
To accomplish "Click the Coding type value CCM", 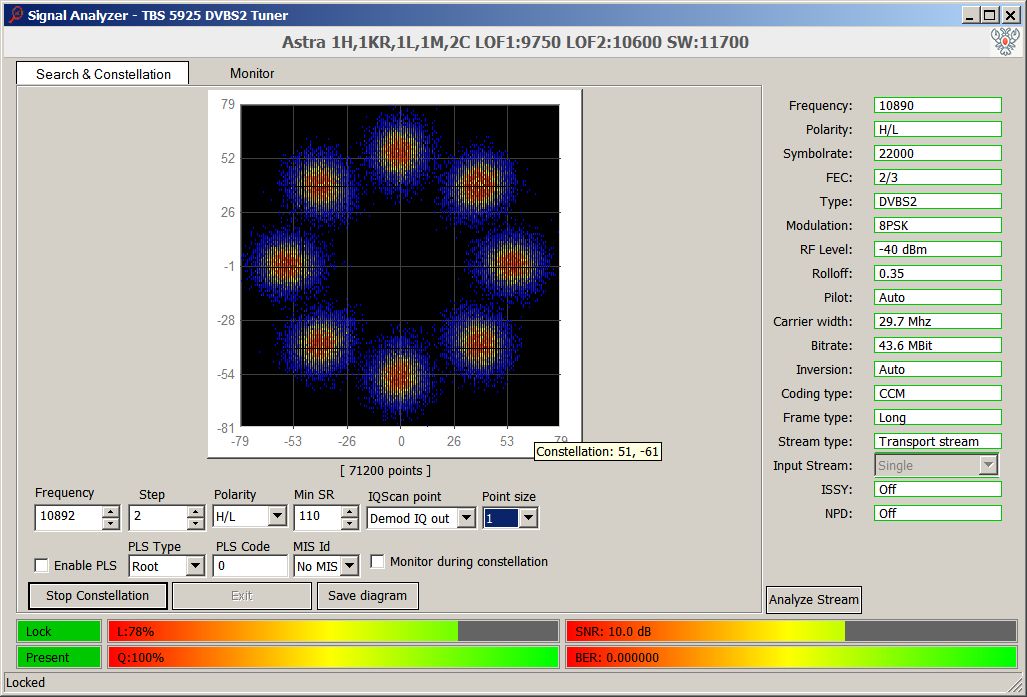I will click(x=937, y=394).
